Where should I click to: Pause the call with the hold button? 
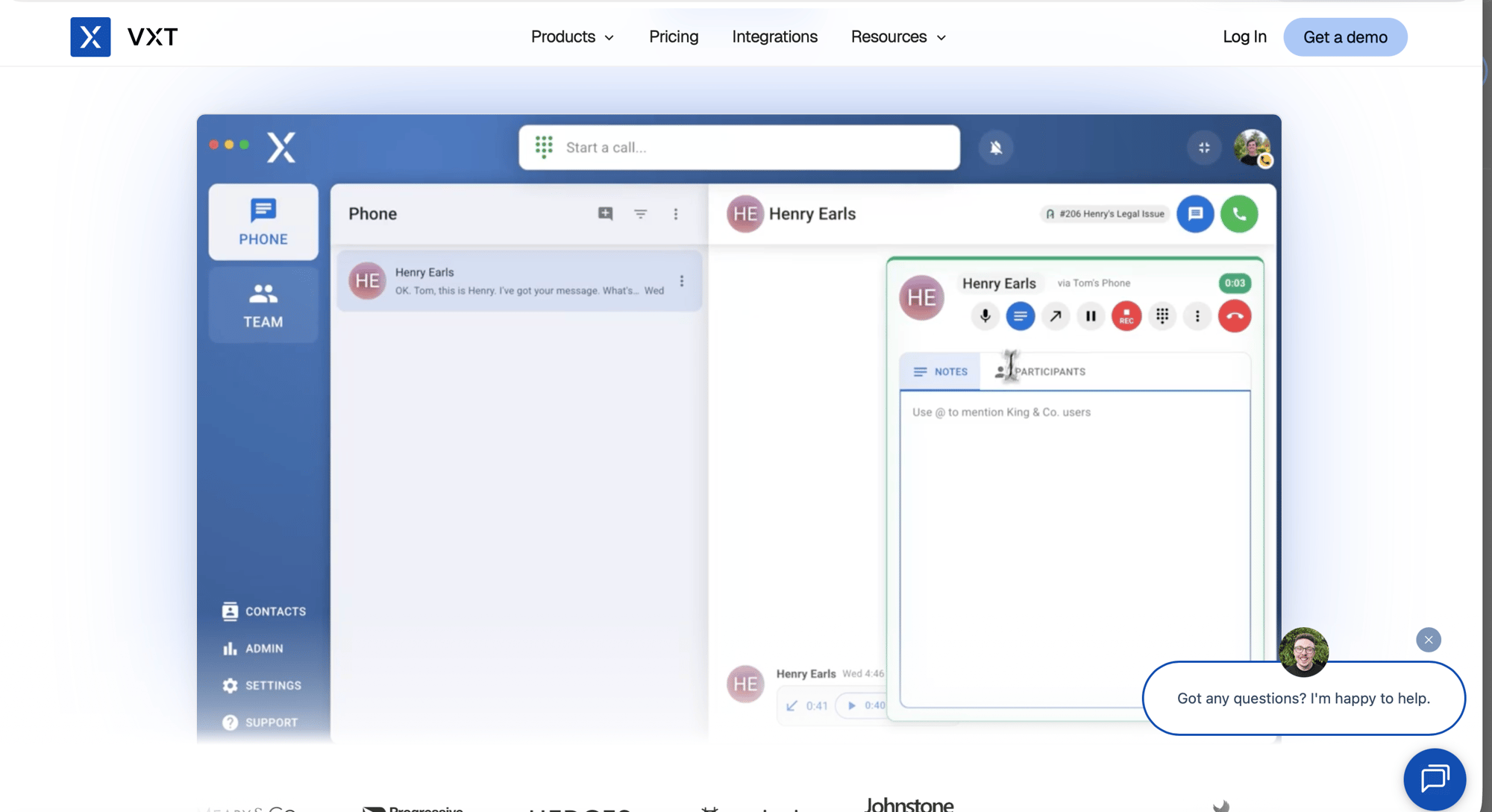click(1091, 316)
